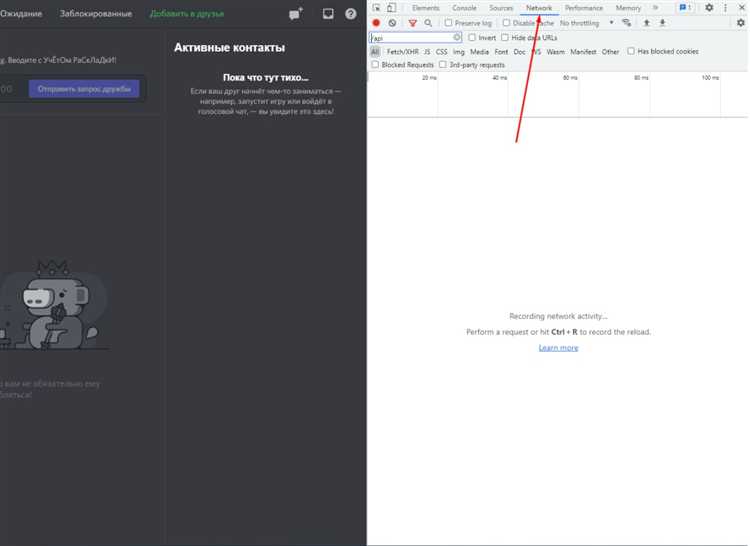Filter requests by Media
Viewport: 750px width, 546px height.
click(479, 52)
